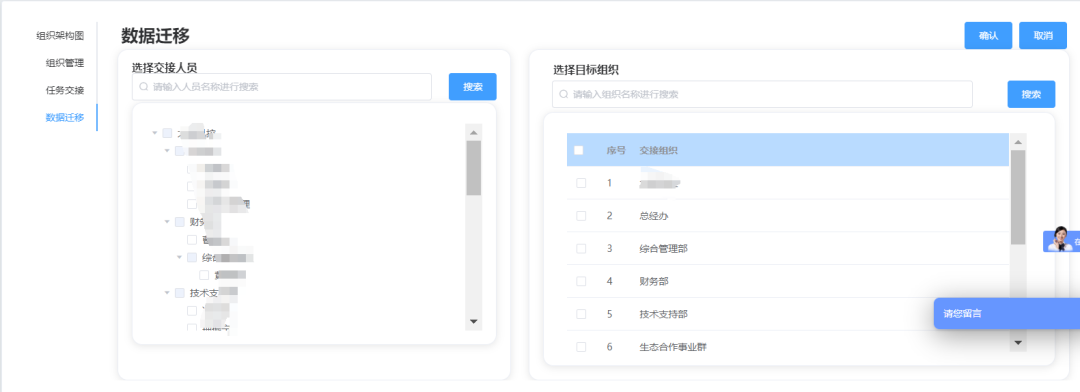Open the 请您留言 message panel

1007,313
